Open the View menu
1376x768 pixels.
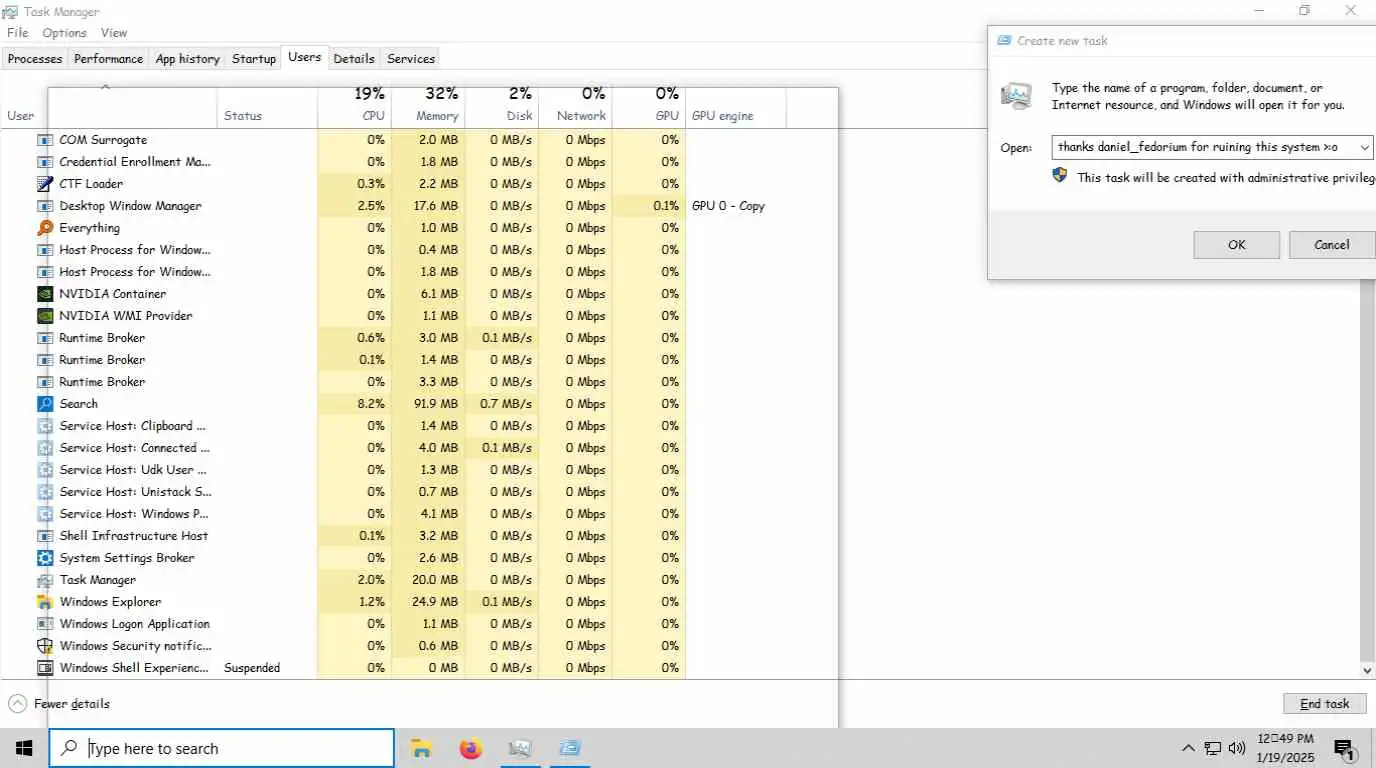pos(114,33)
